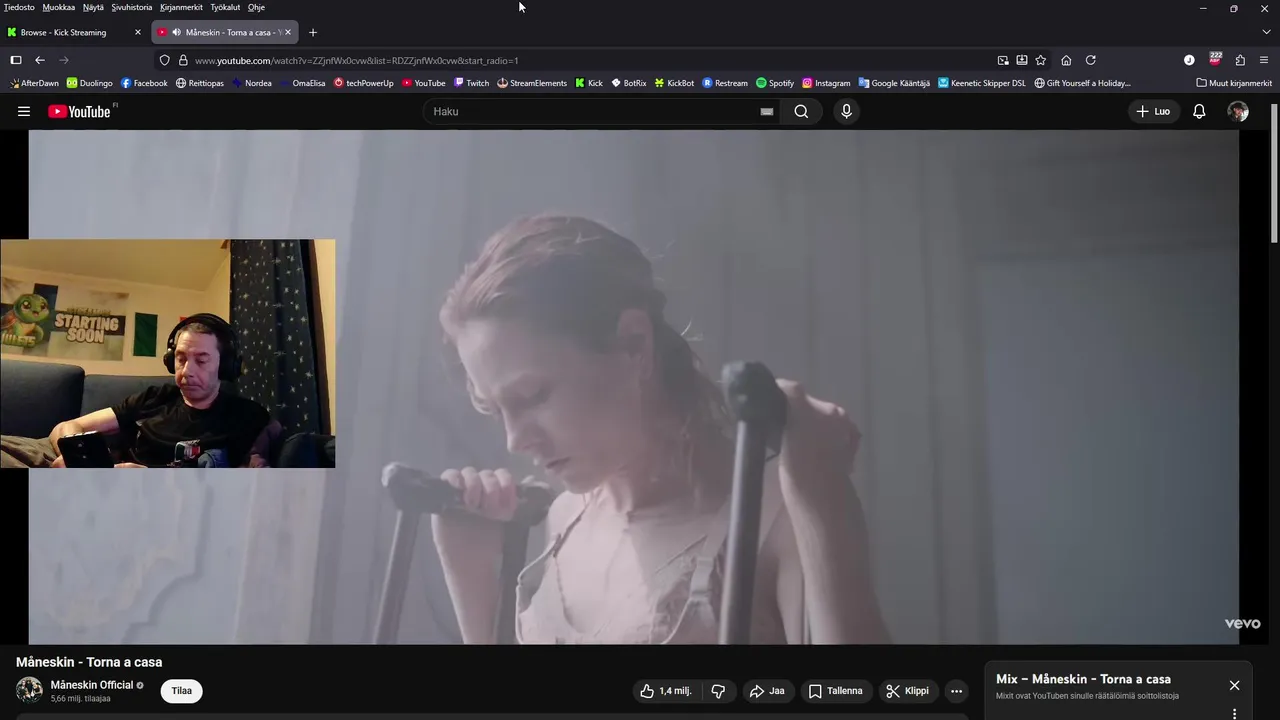Show tracking protection shield info
This screenshot has width=1280, height=720.
[165, 60]
